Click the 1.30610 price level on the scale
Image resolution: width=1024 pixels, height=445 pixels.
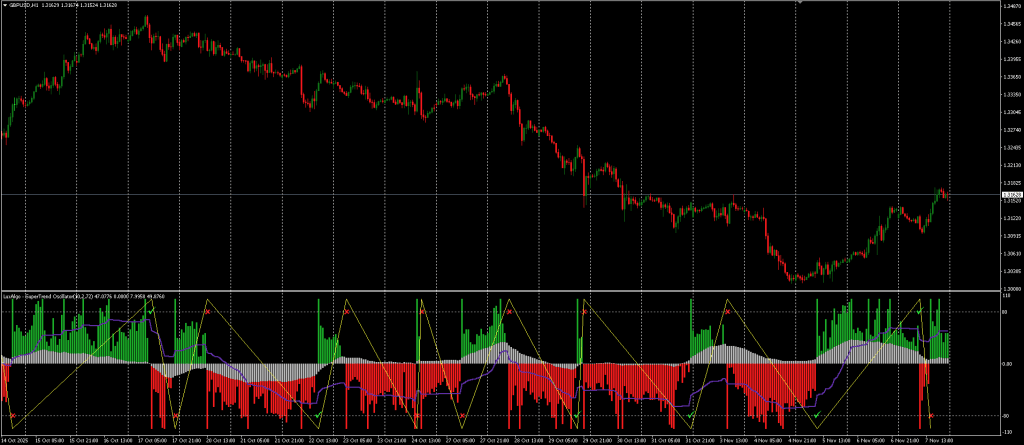[1010, 254]
